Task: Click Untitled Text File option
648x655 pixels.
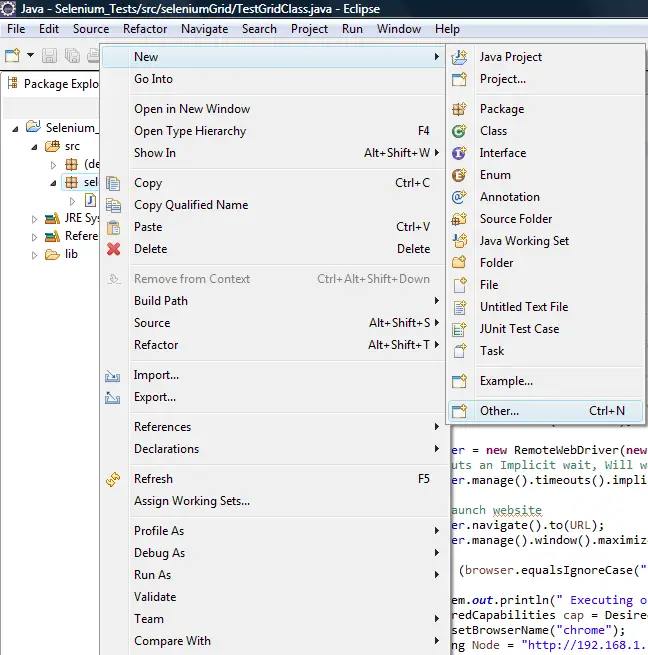Action: point(523,307)
